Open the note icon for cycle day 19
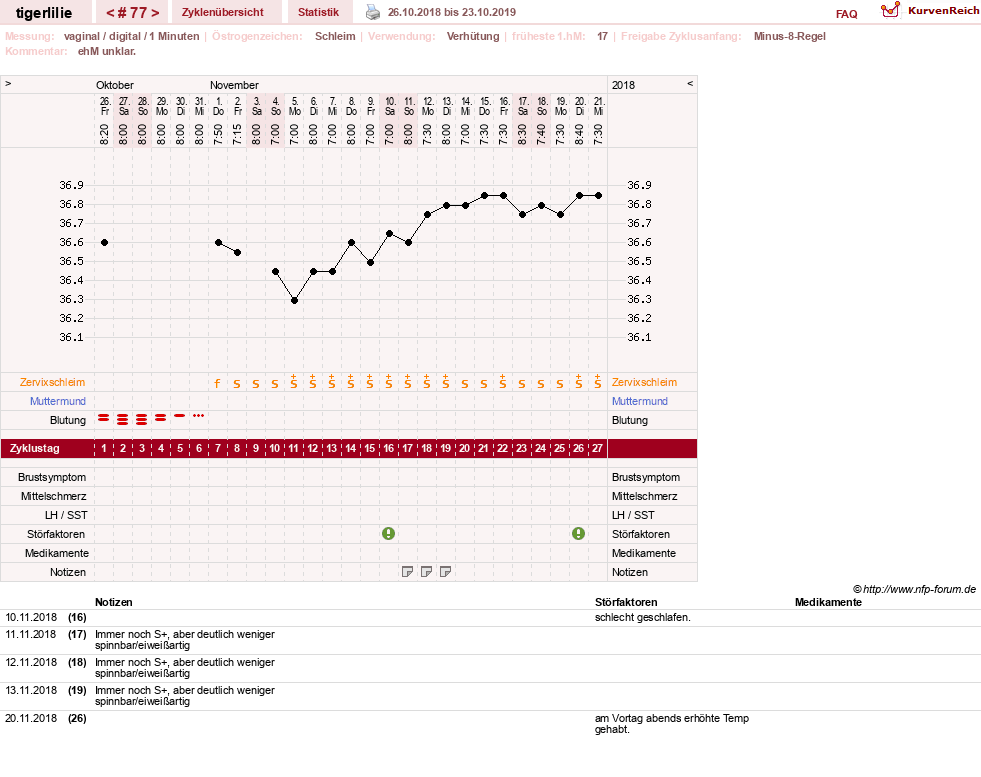This screenshot has width=981, height=777. pos(445,572)
